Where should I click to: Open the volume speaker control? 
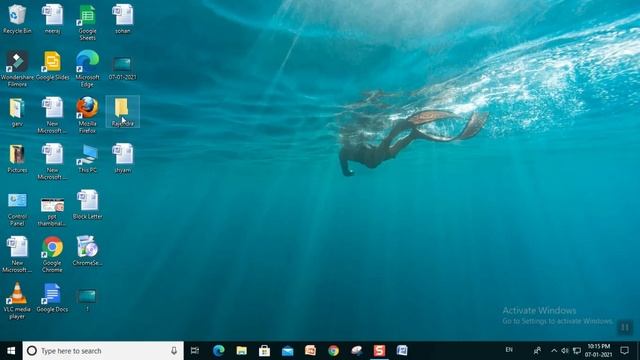(565, 351)
